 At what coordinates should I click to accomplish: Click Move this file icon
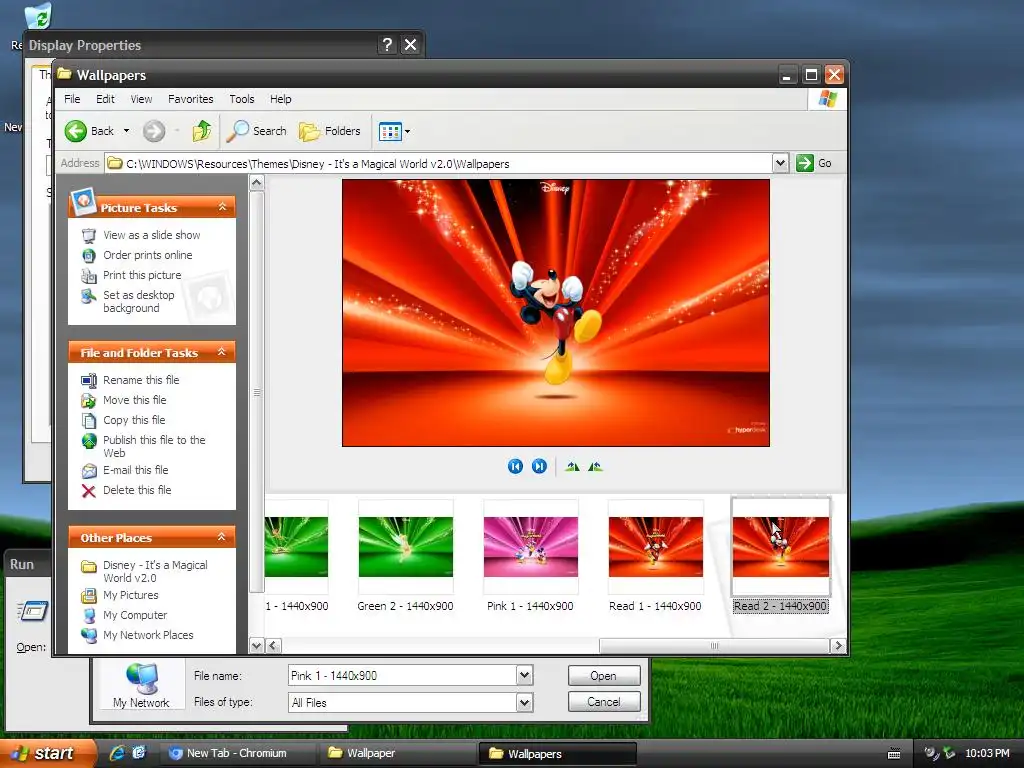coord(89,400)
